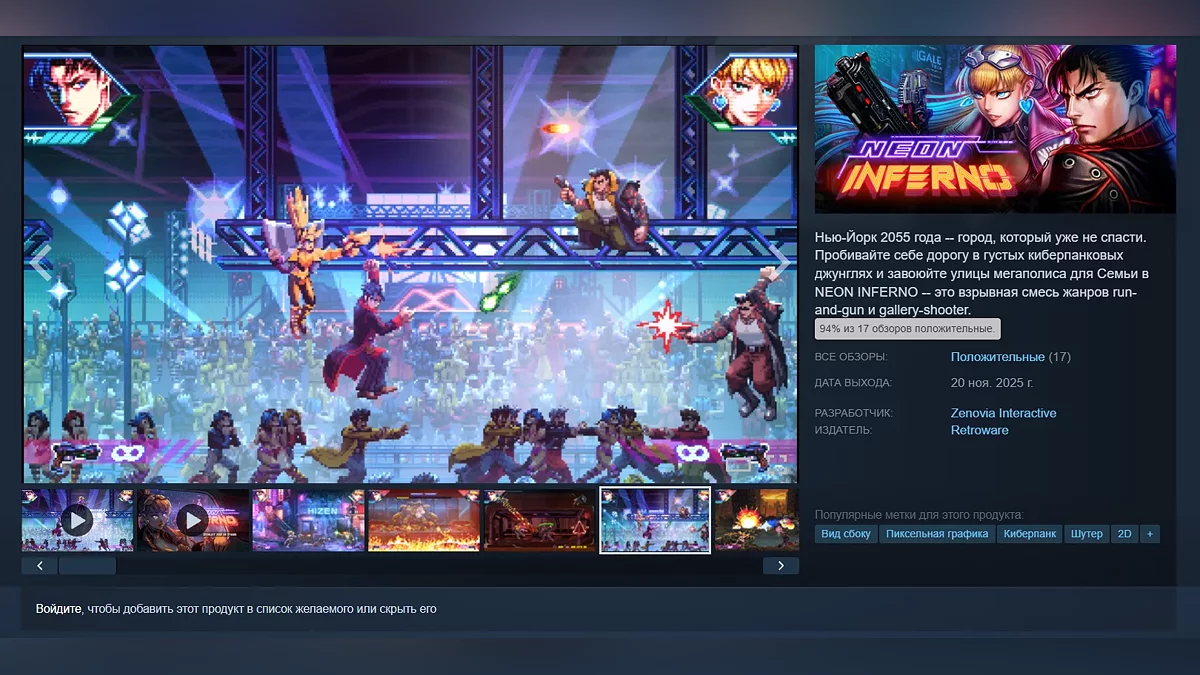Click the main concert stage screenshot
This screenshot has height=675, width=1200.
tap(410, 264)
